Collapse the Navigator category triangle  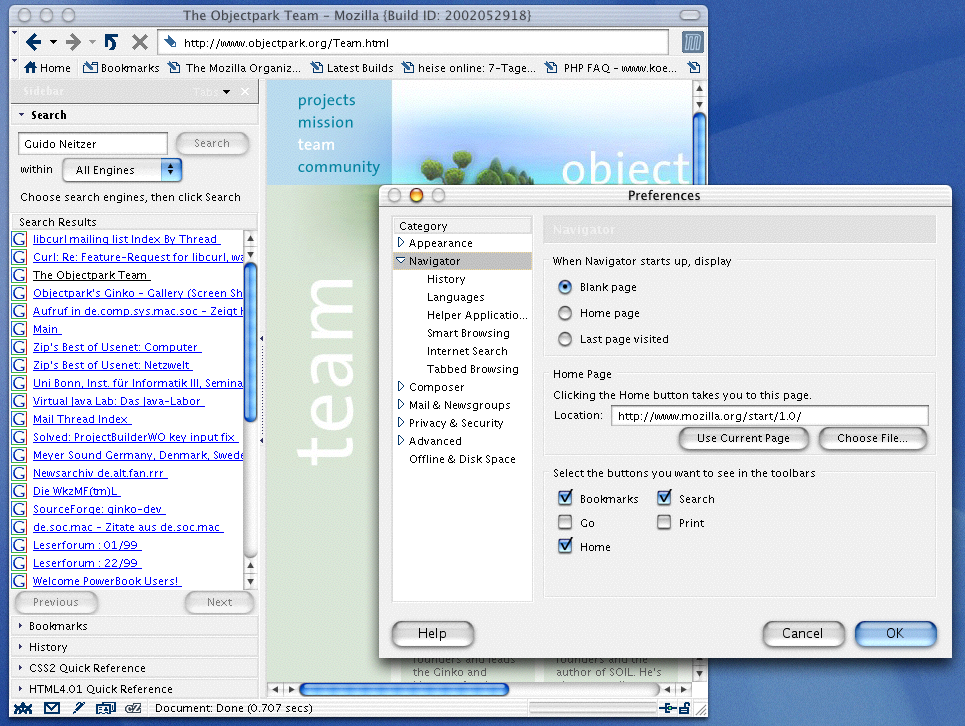pos(401,260)
